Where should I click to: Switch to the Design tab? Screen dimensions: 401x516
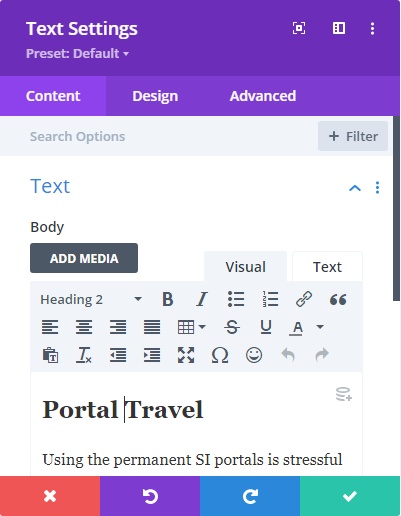155,96
